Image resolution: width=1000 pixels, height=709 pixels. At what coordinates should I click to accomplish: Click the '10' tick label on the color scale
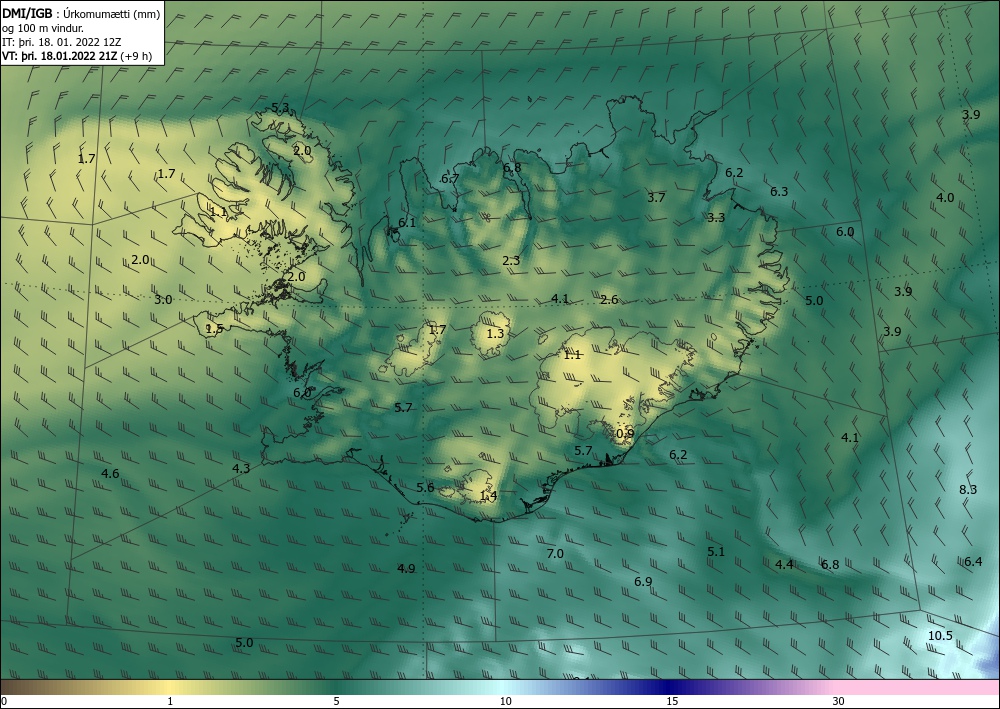coord(505,701)
